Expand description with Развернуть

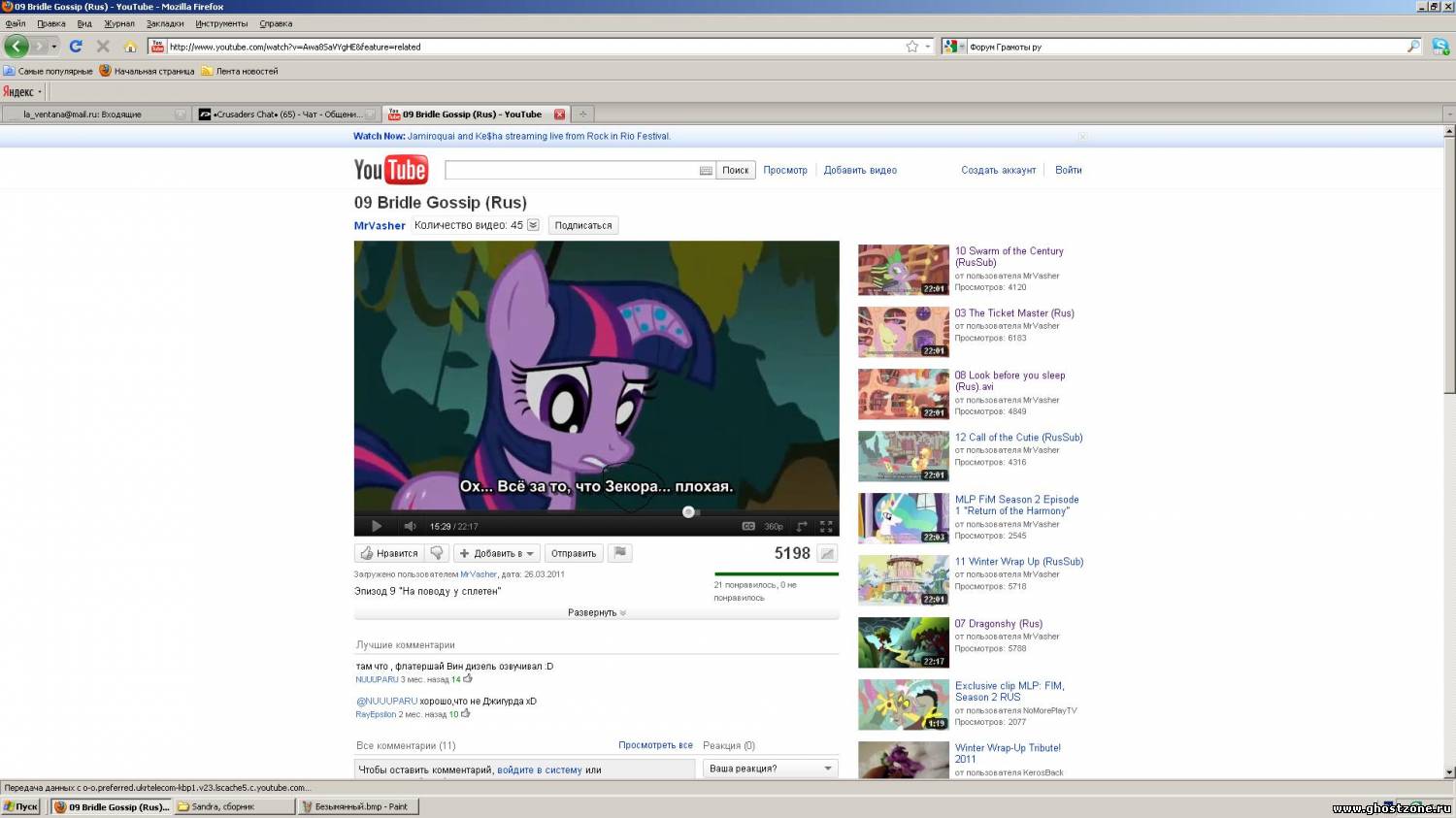(596, 612)
